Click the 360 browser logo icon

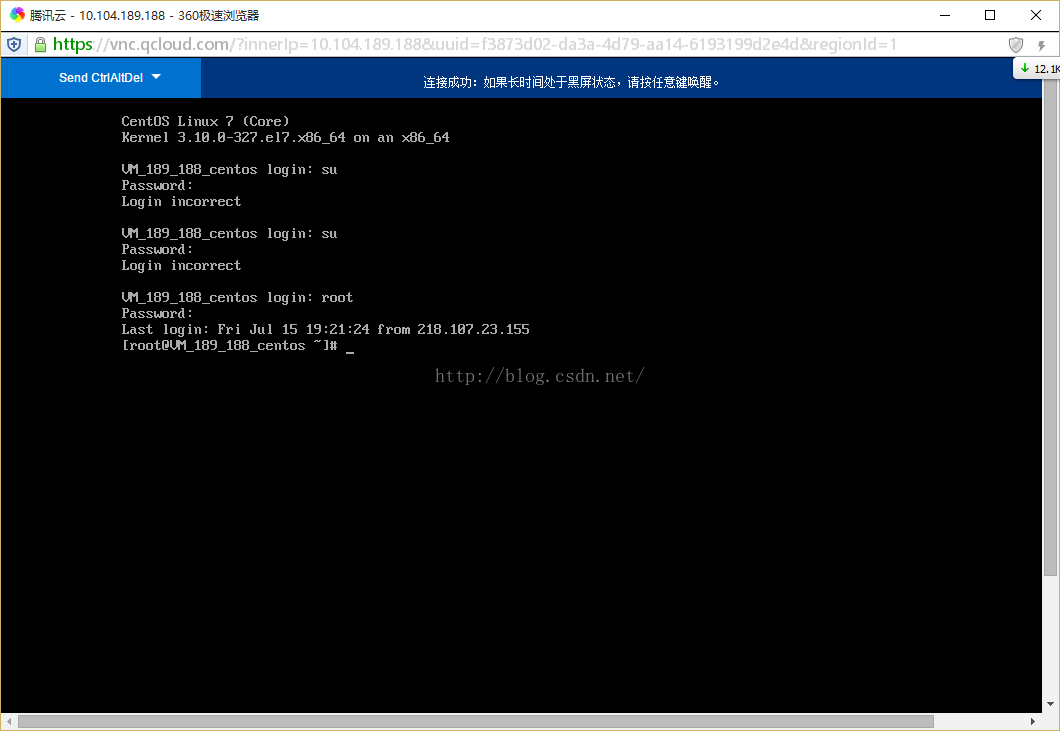click(x=17, y=14)
